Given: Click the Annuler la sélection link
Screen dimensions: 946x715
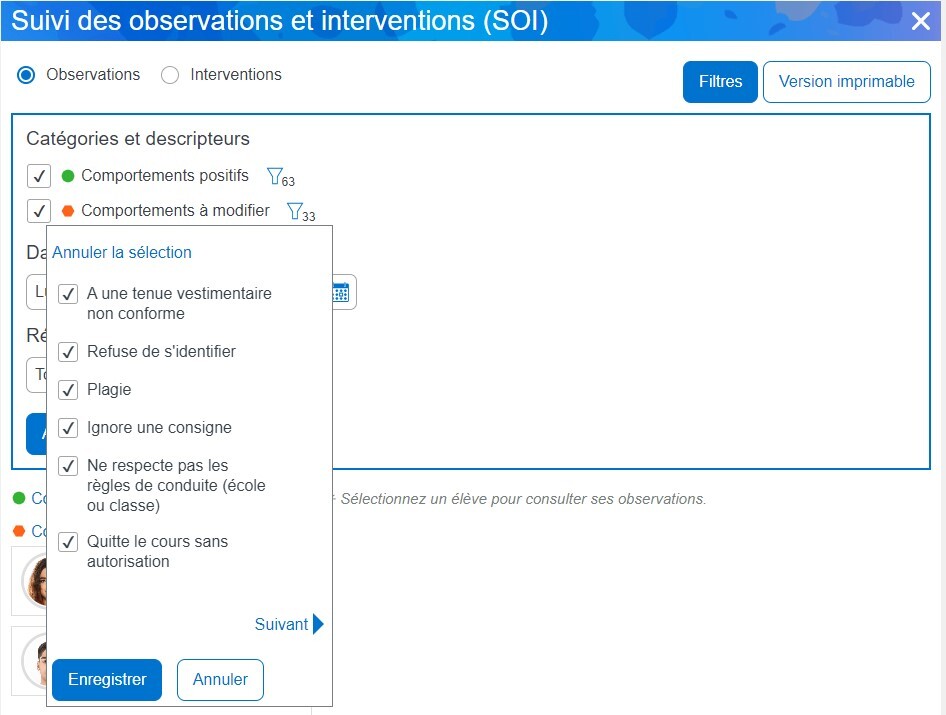Looking at the screenshot, I should pos(122,253).
